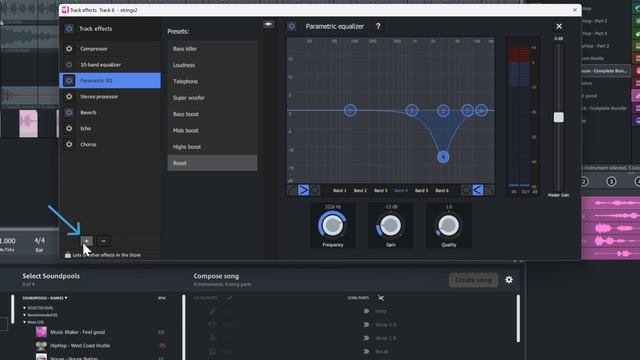The image size is (640, 360).
Task: Click the Verse 1 A song part icon
Action: [366, 324]
